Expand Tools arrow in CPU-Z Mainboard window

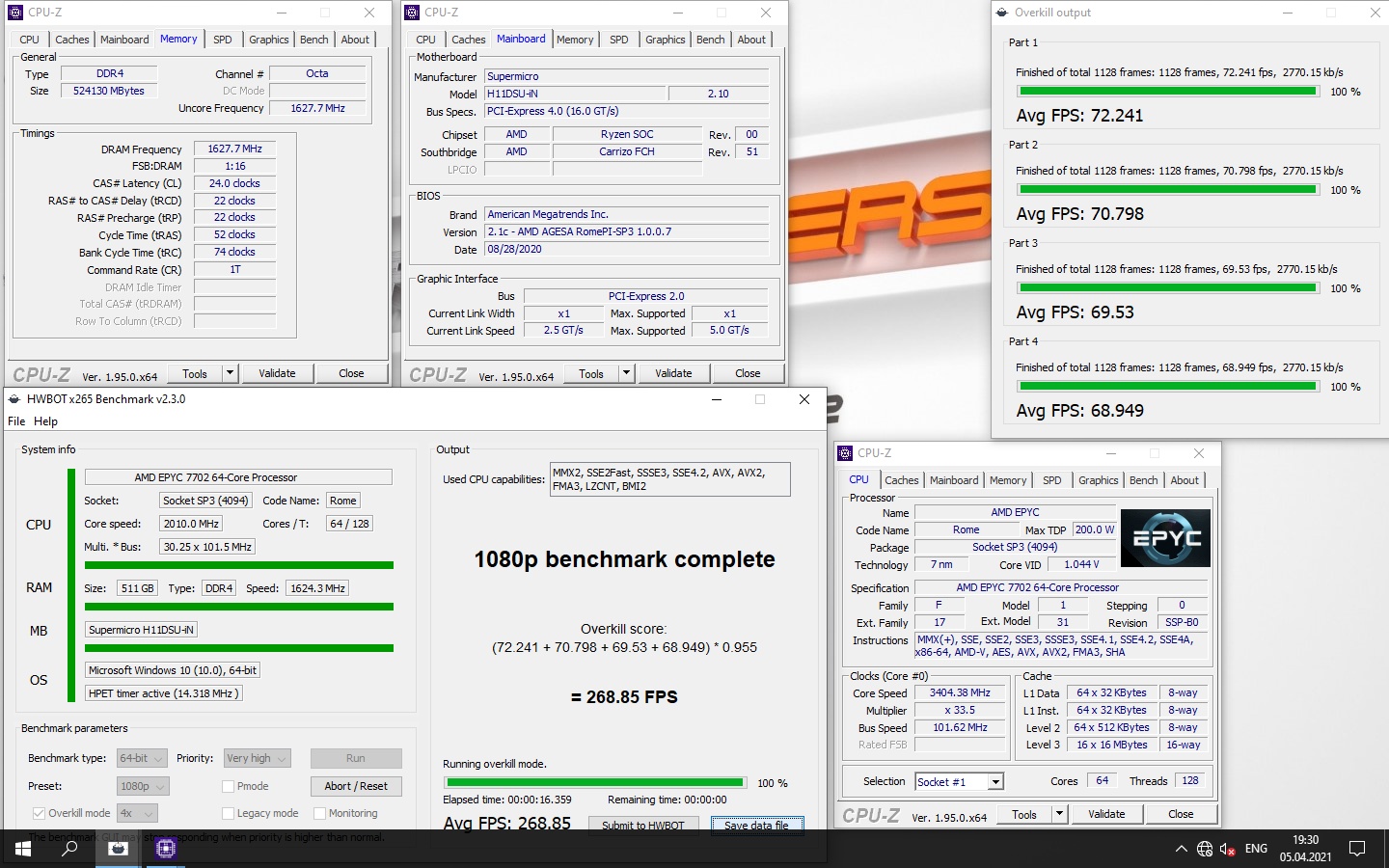click(x=626, y=373)
